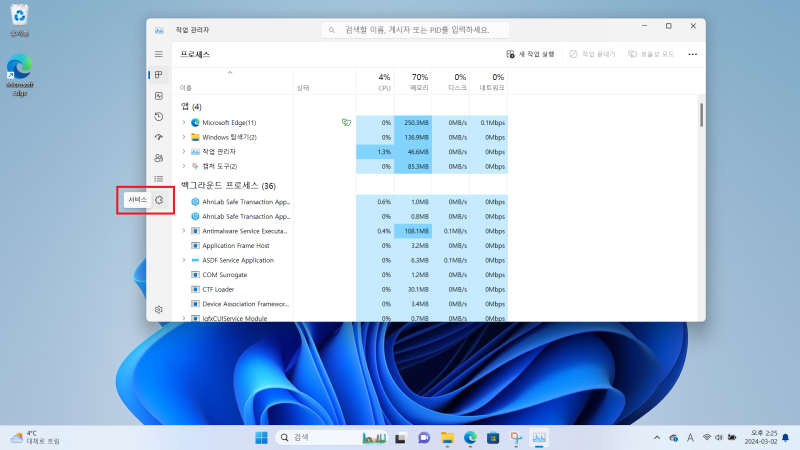
Task: Sort processes by 디스크 column
Action: point(451,82)
